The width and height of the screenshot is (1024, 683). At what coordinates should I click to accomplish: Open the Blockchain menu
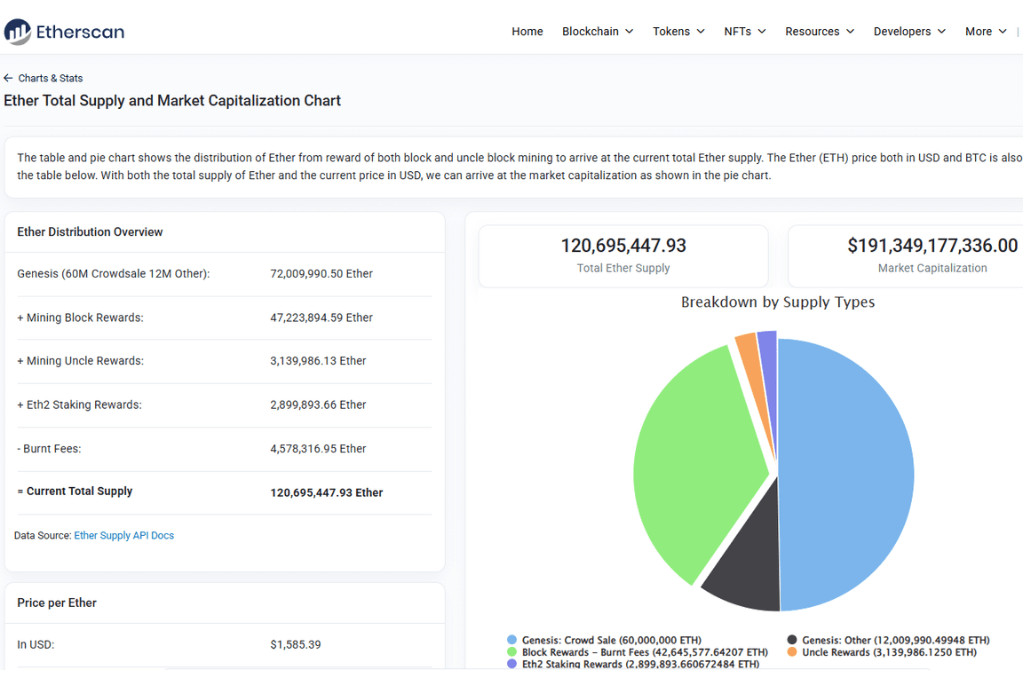click(x=598, y=31)
